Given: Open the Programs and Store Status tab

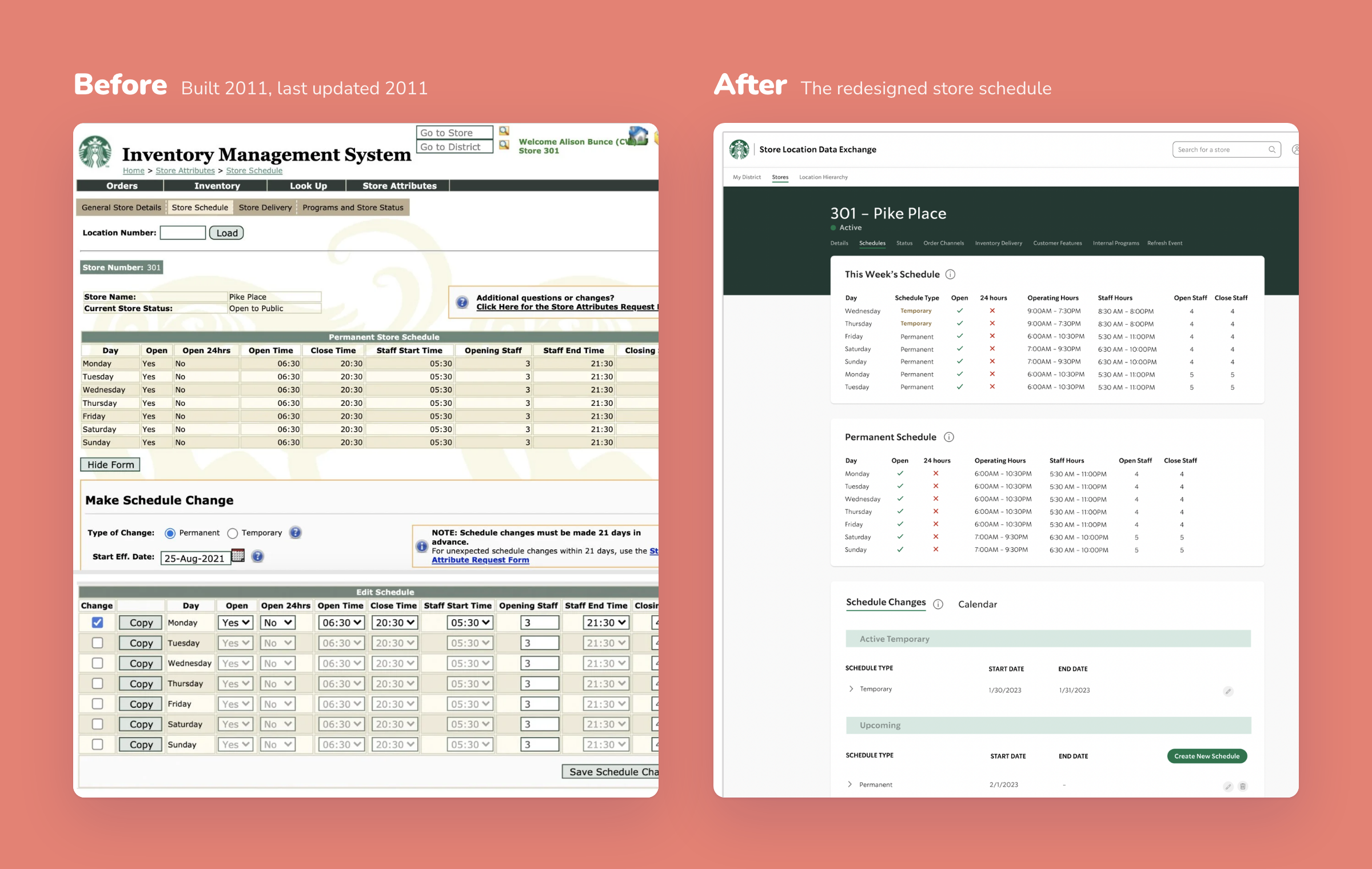Looking at the screenshot, I should [353, 208].
